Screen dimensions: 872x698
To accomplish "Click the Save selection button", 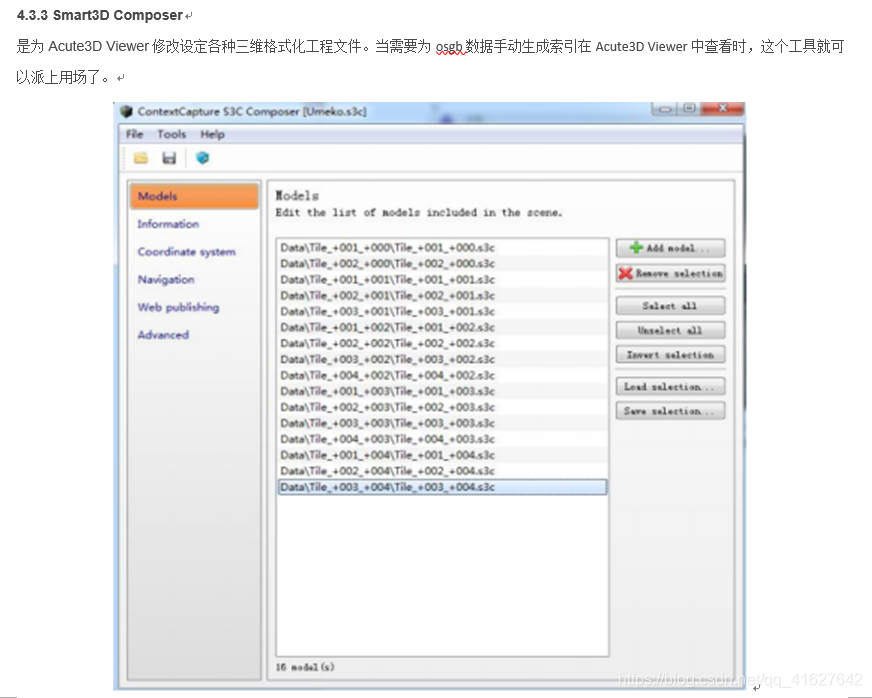I will click(x=670, y=411).
